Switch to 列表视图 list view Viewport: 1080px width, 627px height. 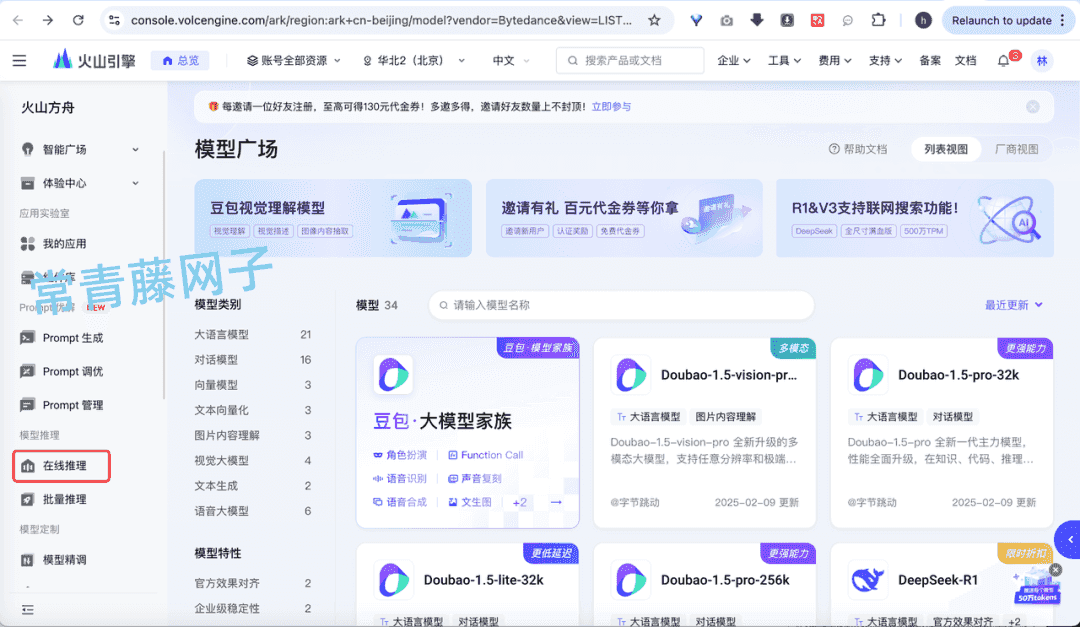pyautogui.click(x=946, y=150)
